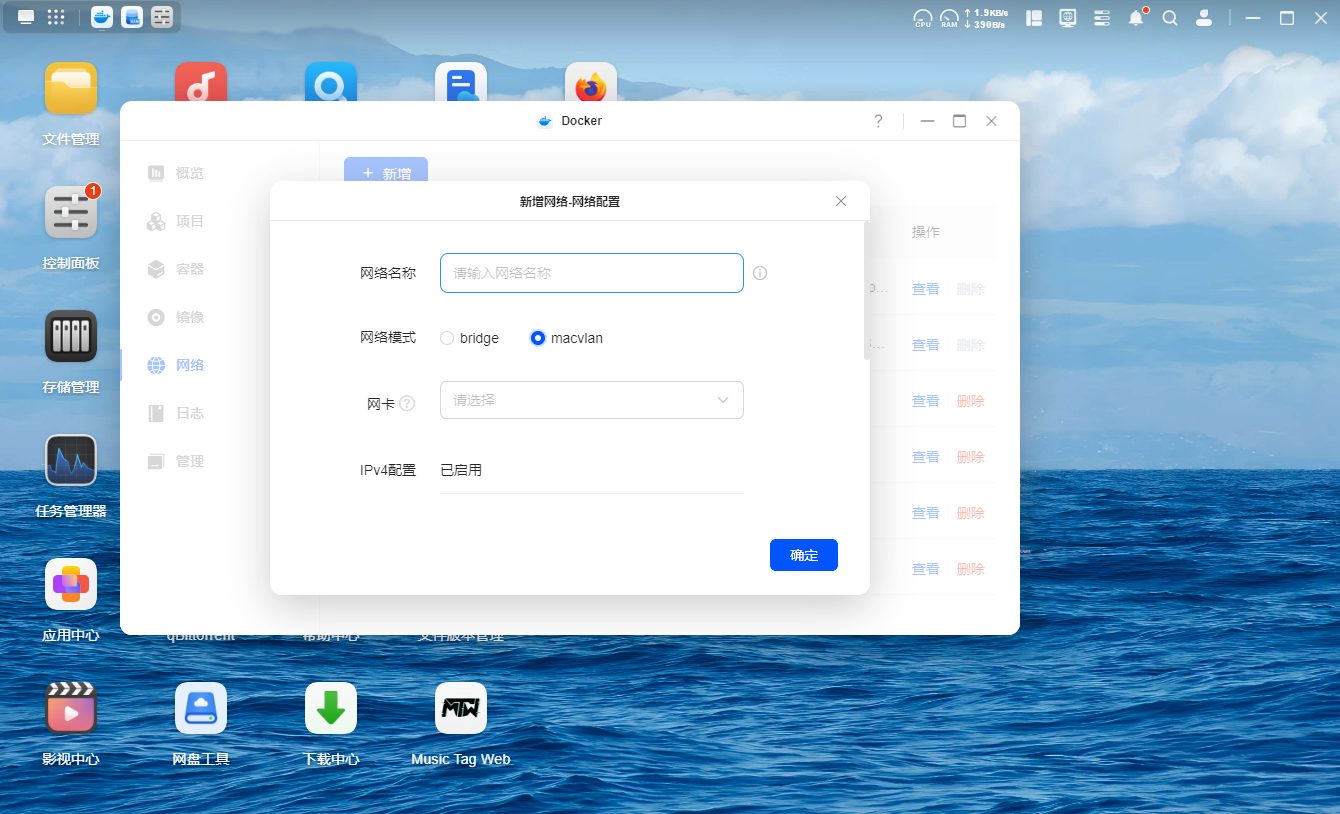Screen dimensions: 1340x814
Task: Launch 存储管理 from the desktop
Action: pyautogui.click(x=71, y=337)
